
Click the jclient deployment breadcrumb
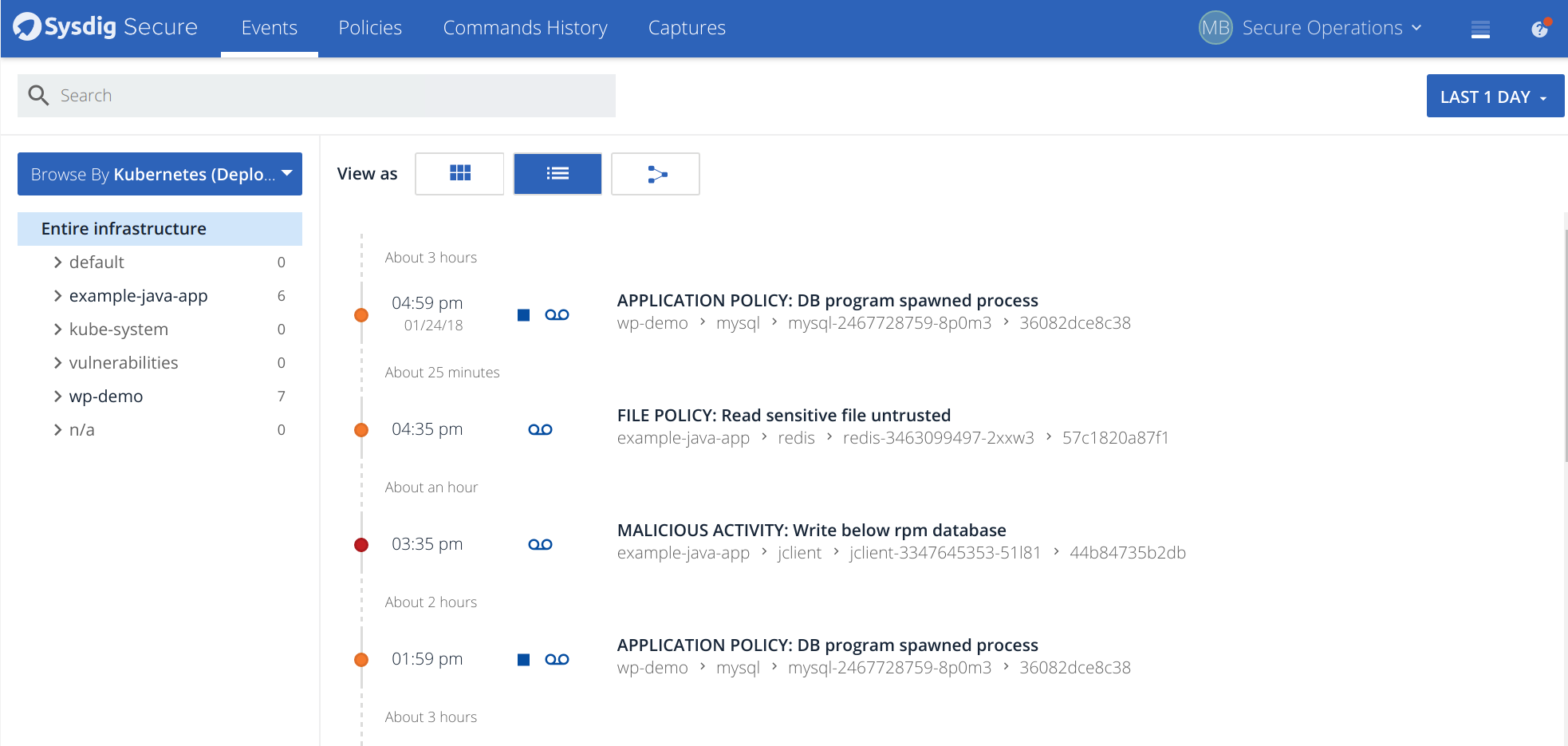click(x=799, y=553)
